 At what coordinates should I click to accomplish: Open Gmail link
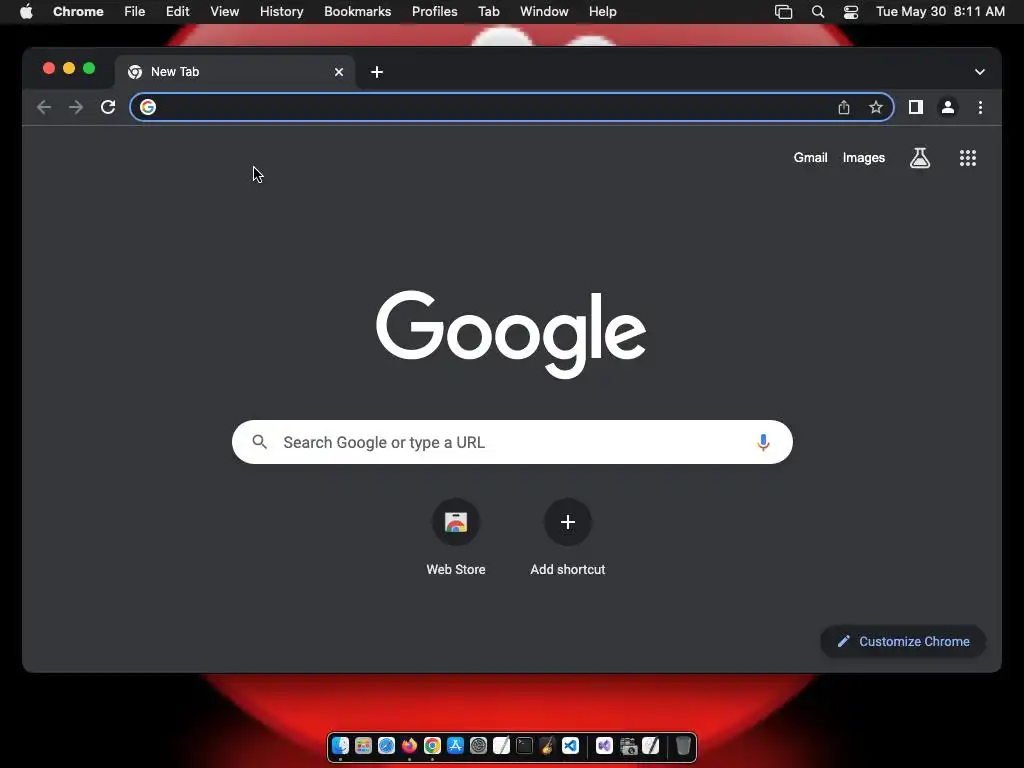[x=810, y=157]
